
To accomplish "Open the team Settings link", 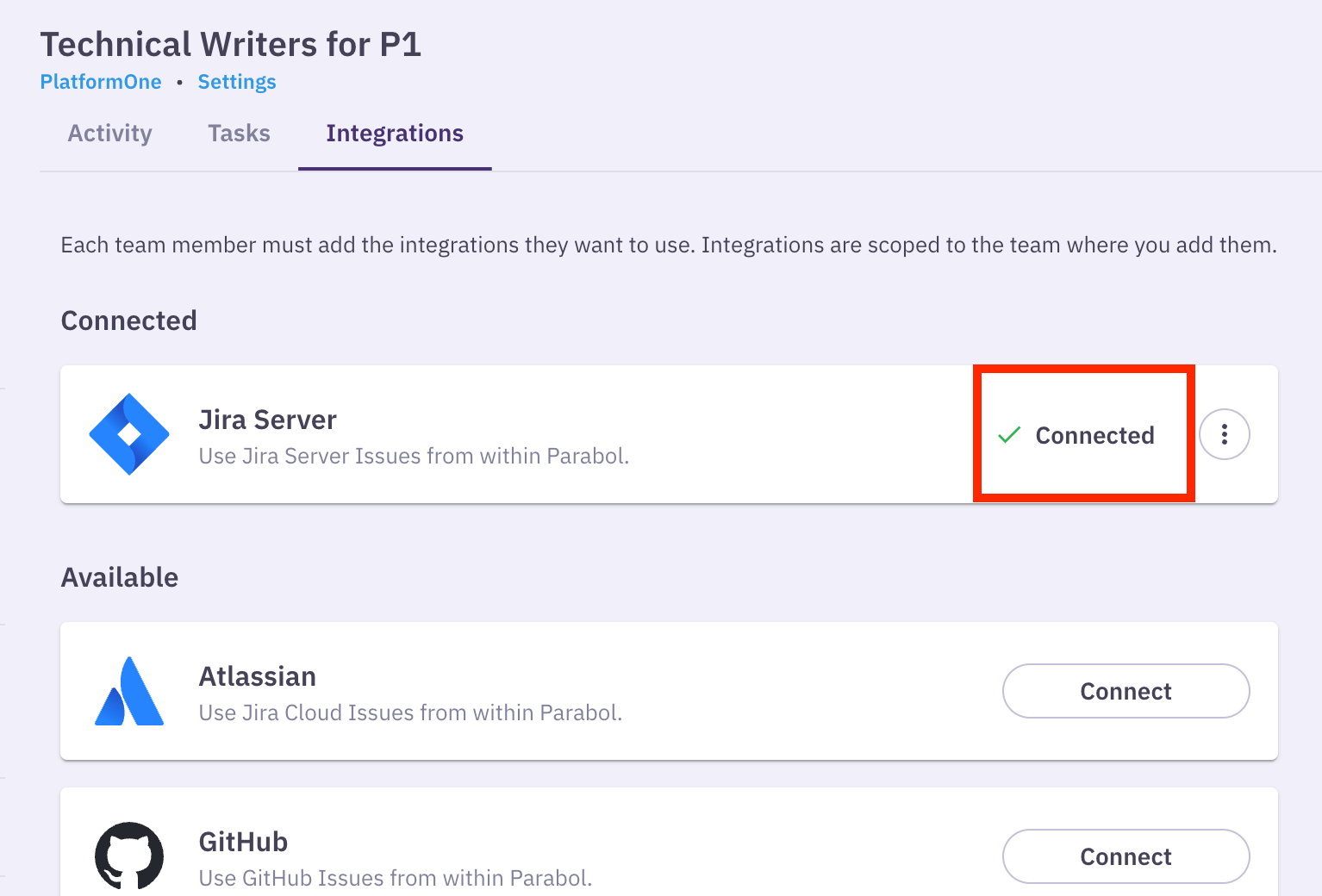I will click(x=237, y=82).
